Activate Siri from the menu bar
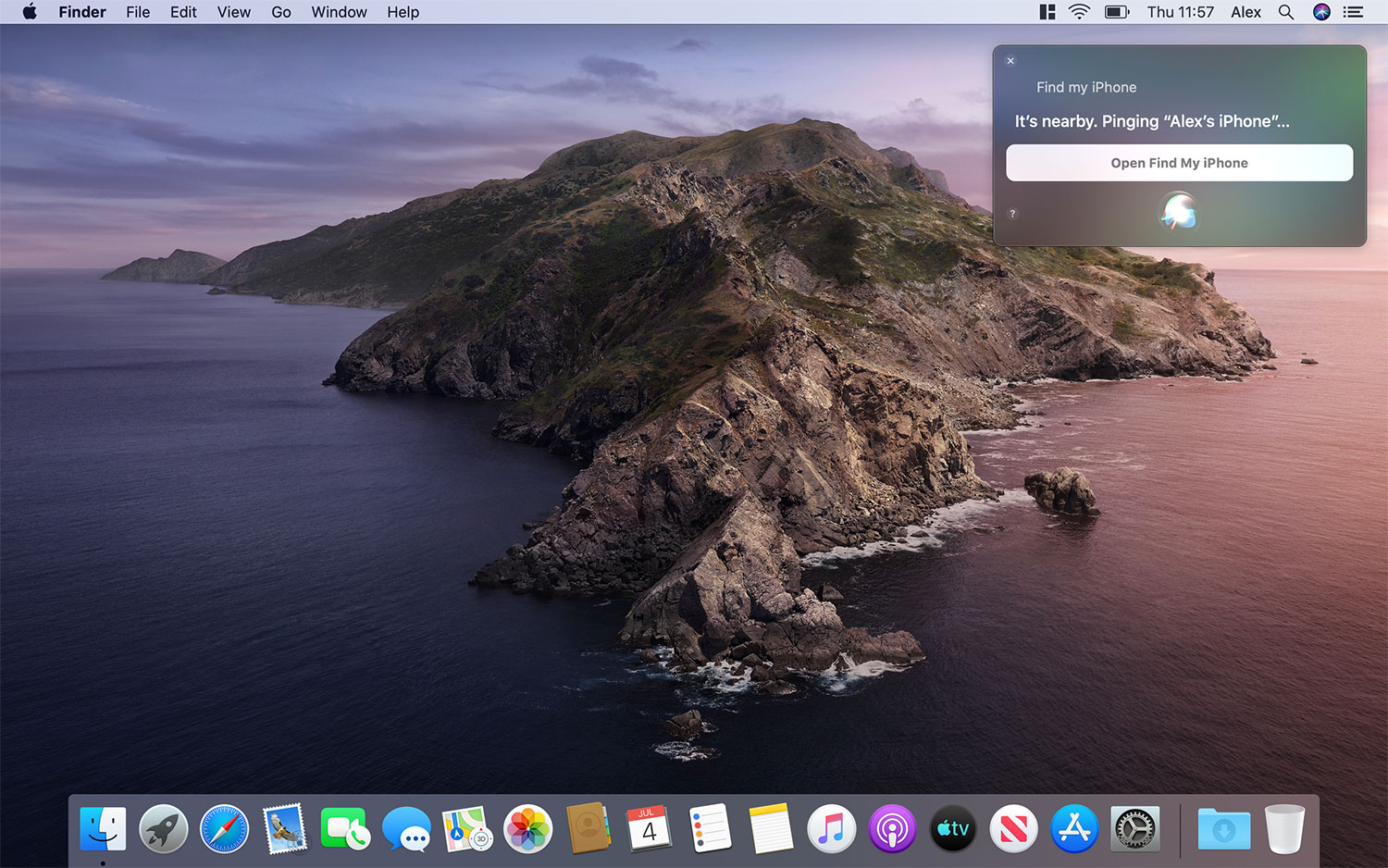This screenshot has height=868, width=1388. tap(1321, 12)
